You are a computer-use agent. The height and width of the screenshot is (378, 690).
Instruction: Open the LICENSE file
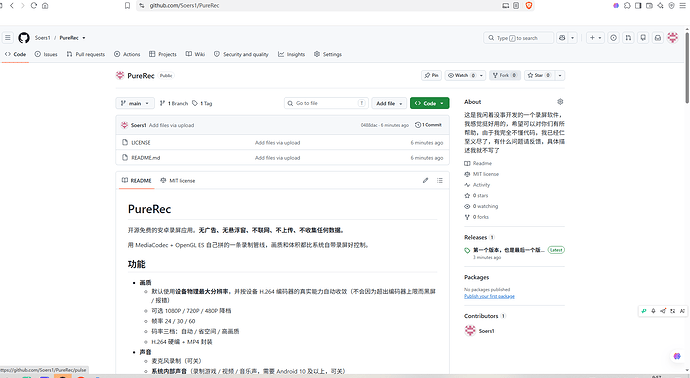click(x=141, y=143)
